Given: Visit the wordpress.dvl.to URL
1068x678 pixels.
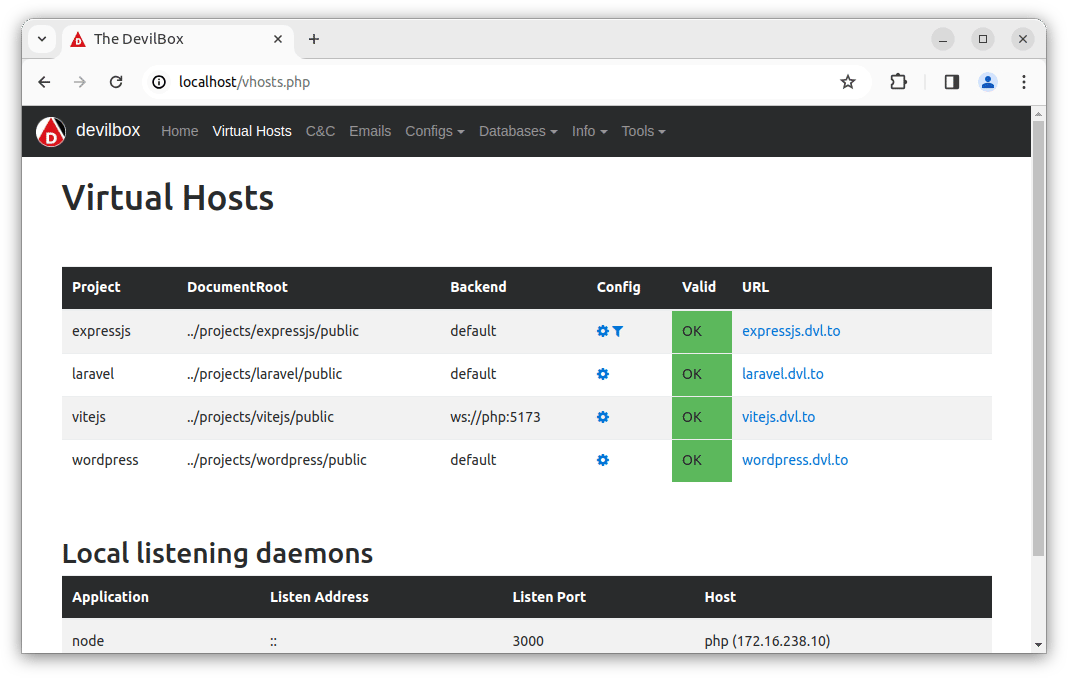Looking at the screenshot, I should [794, 460].
